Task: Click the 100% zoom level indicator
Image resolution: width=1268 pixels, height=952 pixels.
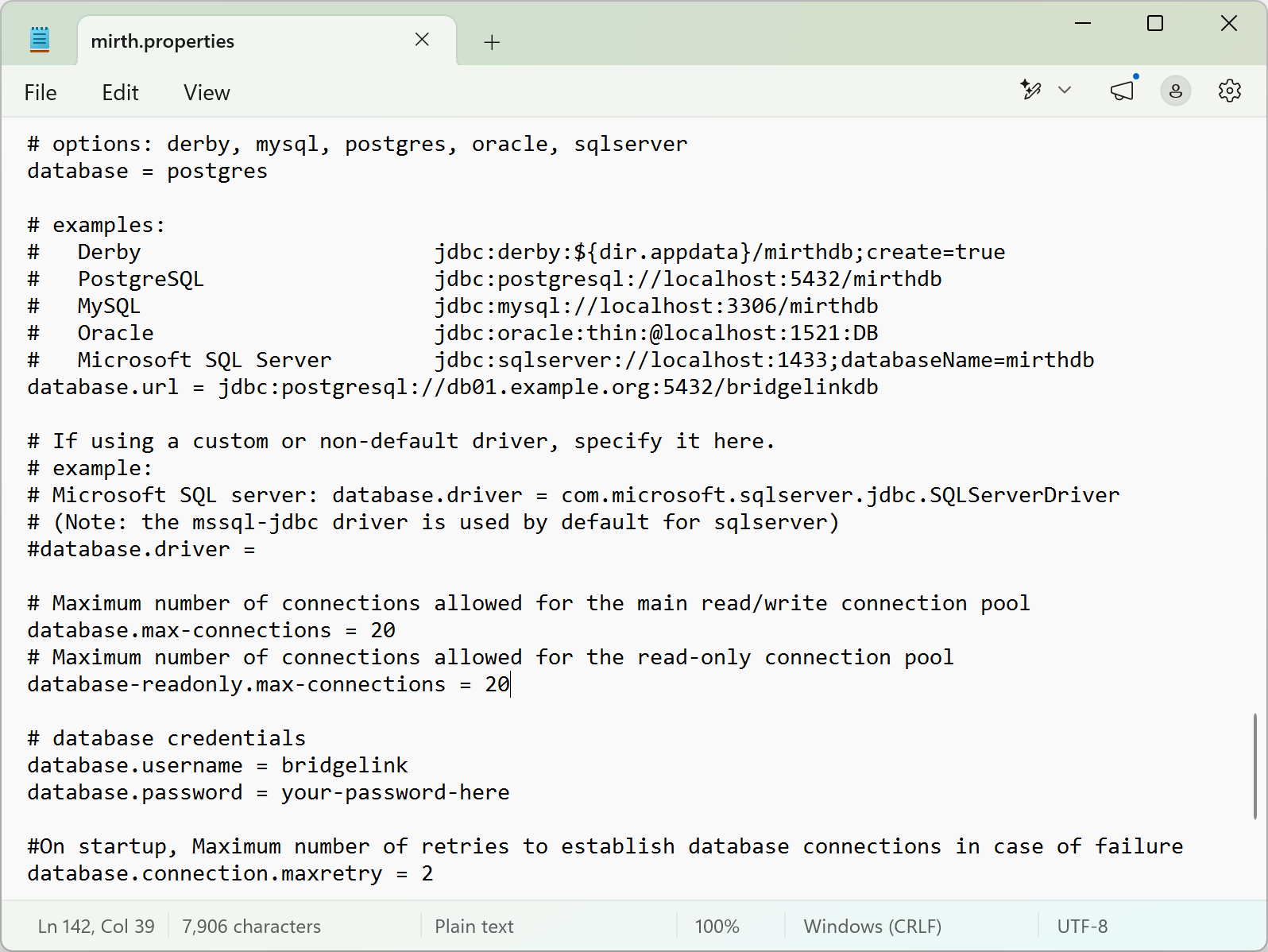Action: click(x=717, y=927)
